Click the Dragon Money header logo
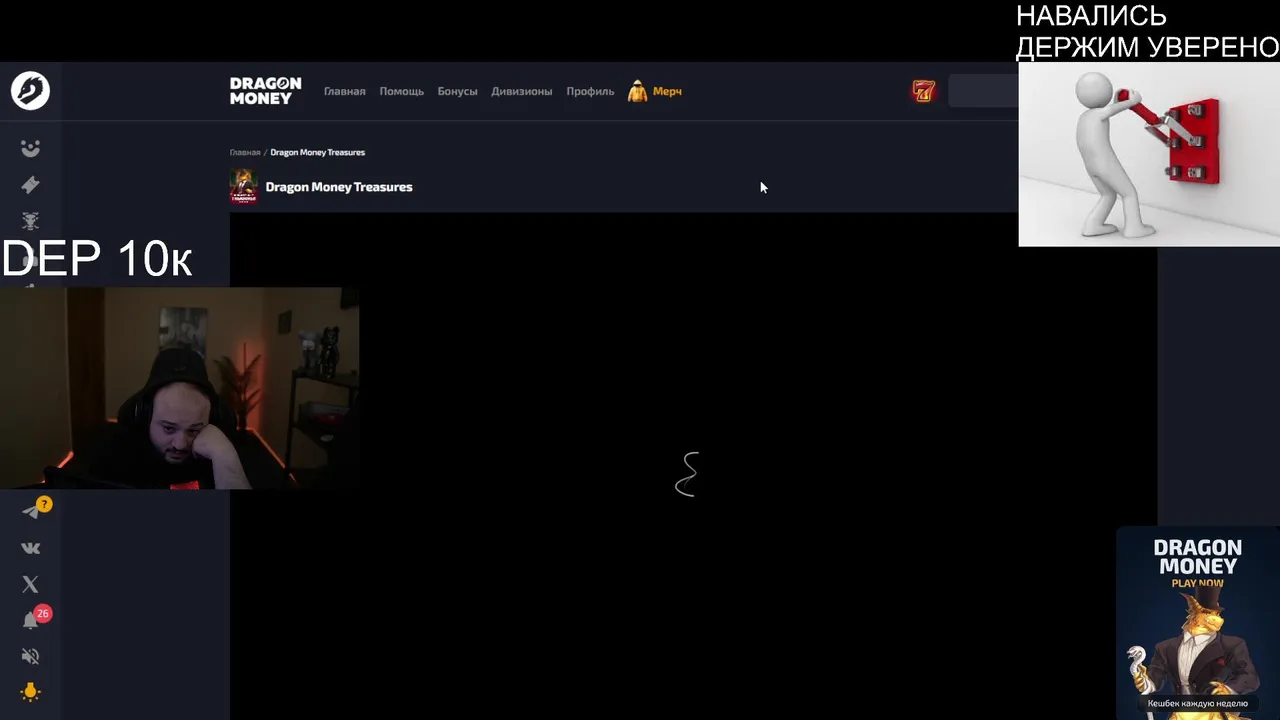 click(x=265, y=91)
